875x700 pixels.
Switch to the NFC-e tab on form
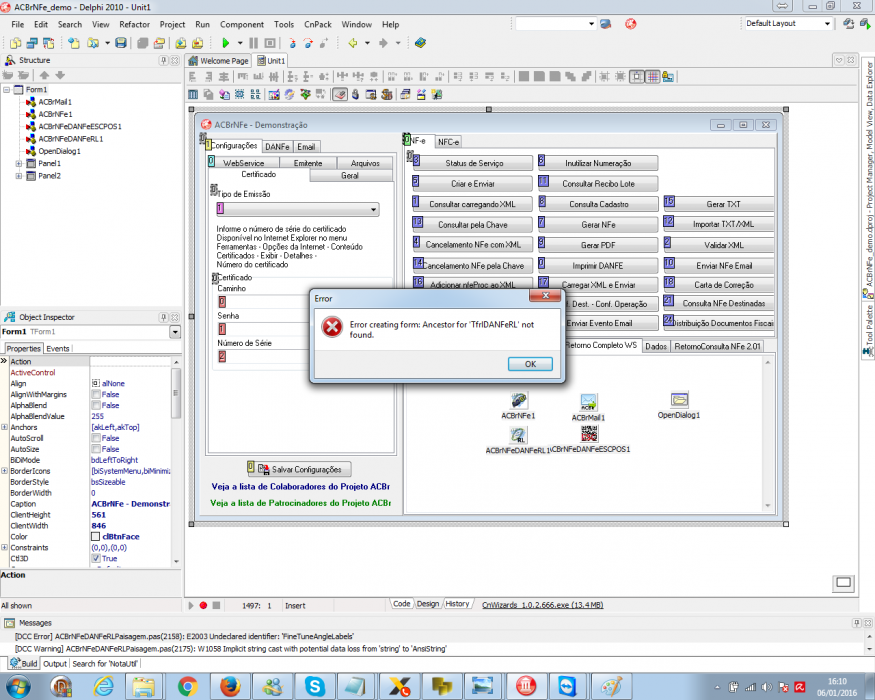pos(448,142)
